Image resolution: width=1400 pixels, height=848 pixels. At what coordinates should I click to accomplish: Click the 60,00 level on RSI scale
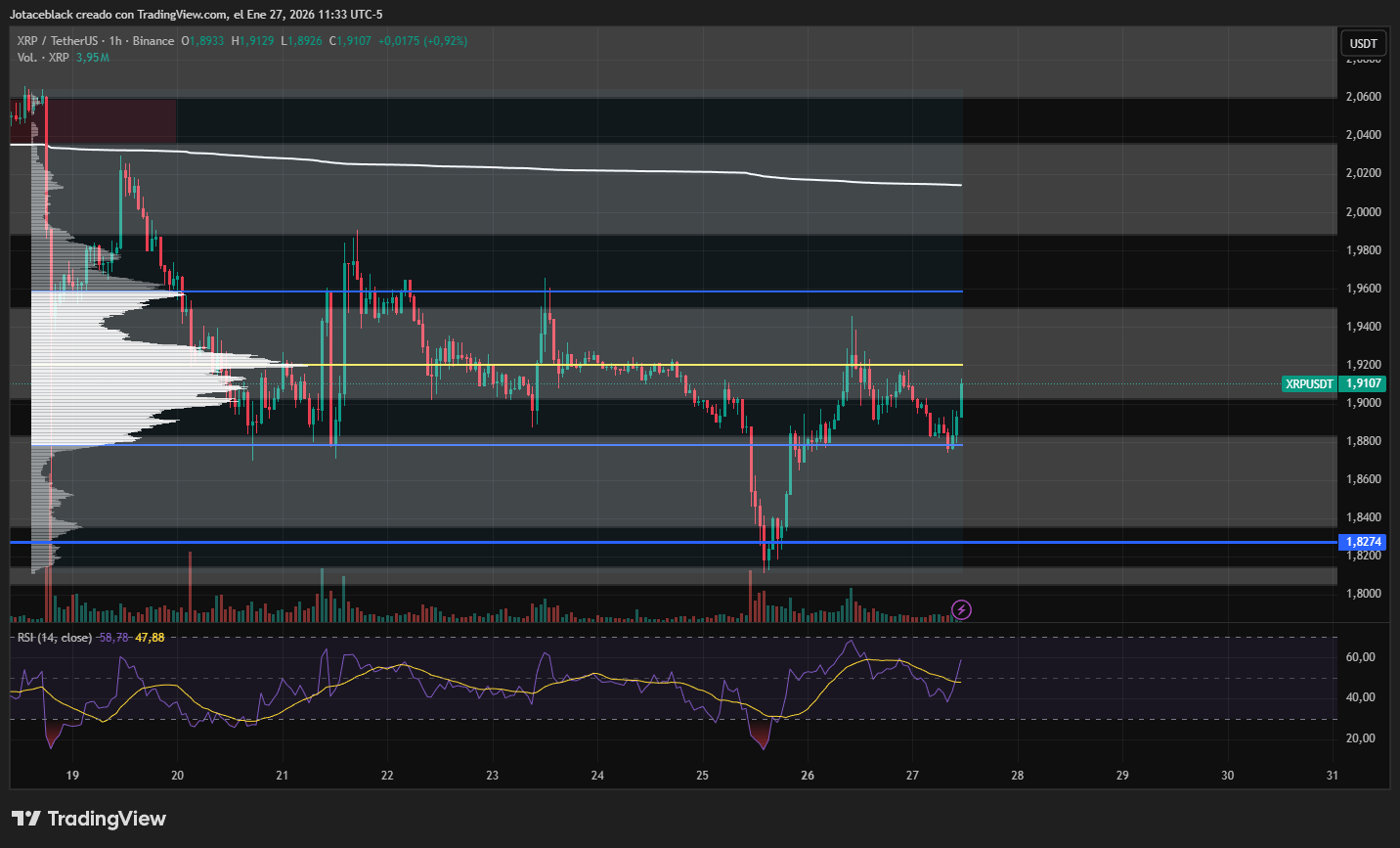click(1360, 657)
